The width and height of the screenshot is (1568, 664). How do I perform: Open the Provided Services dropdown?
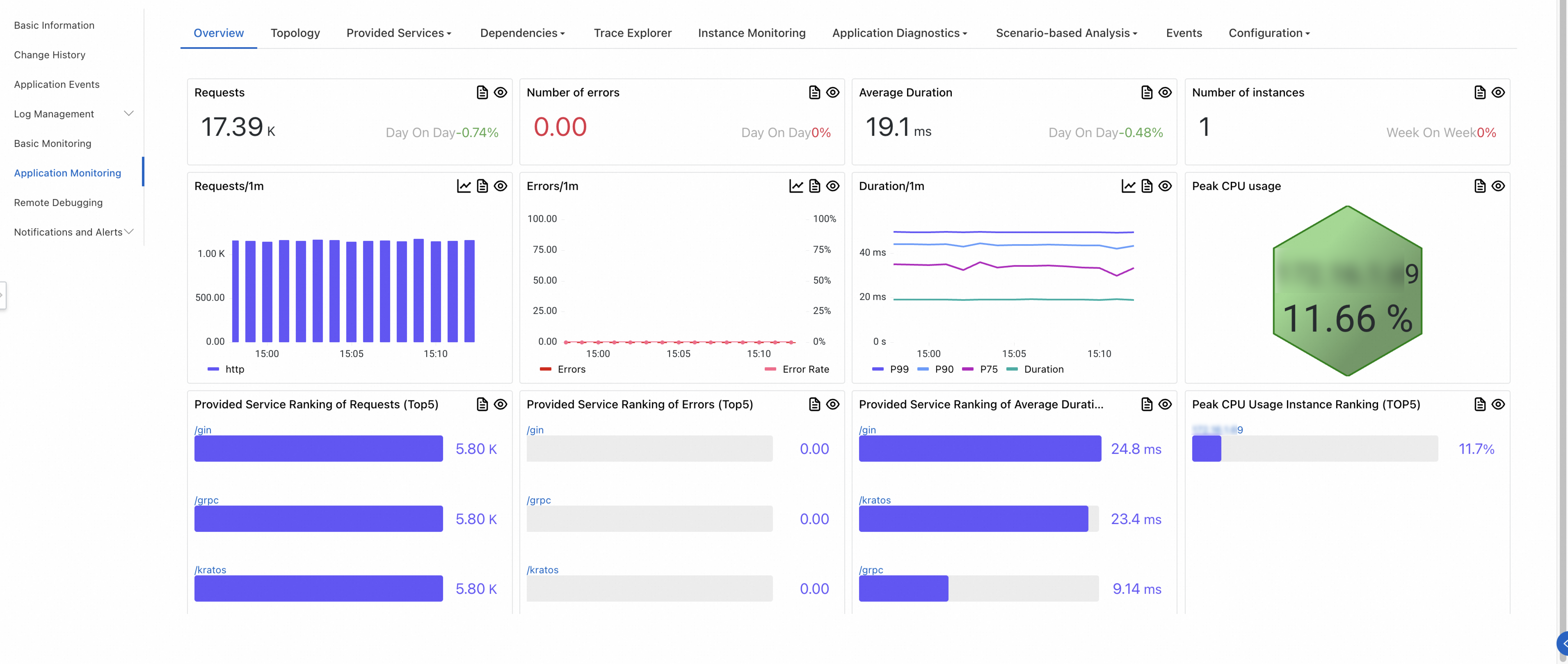[399, 33]
